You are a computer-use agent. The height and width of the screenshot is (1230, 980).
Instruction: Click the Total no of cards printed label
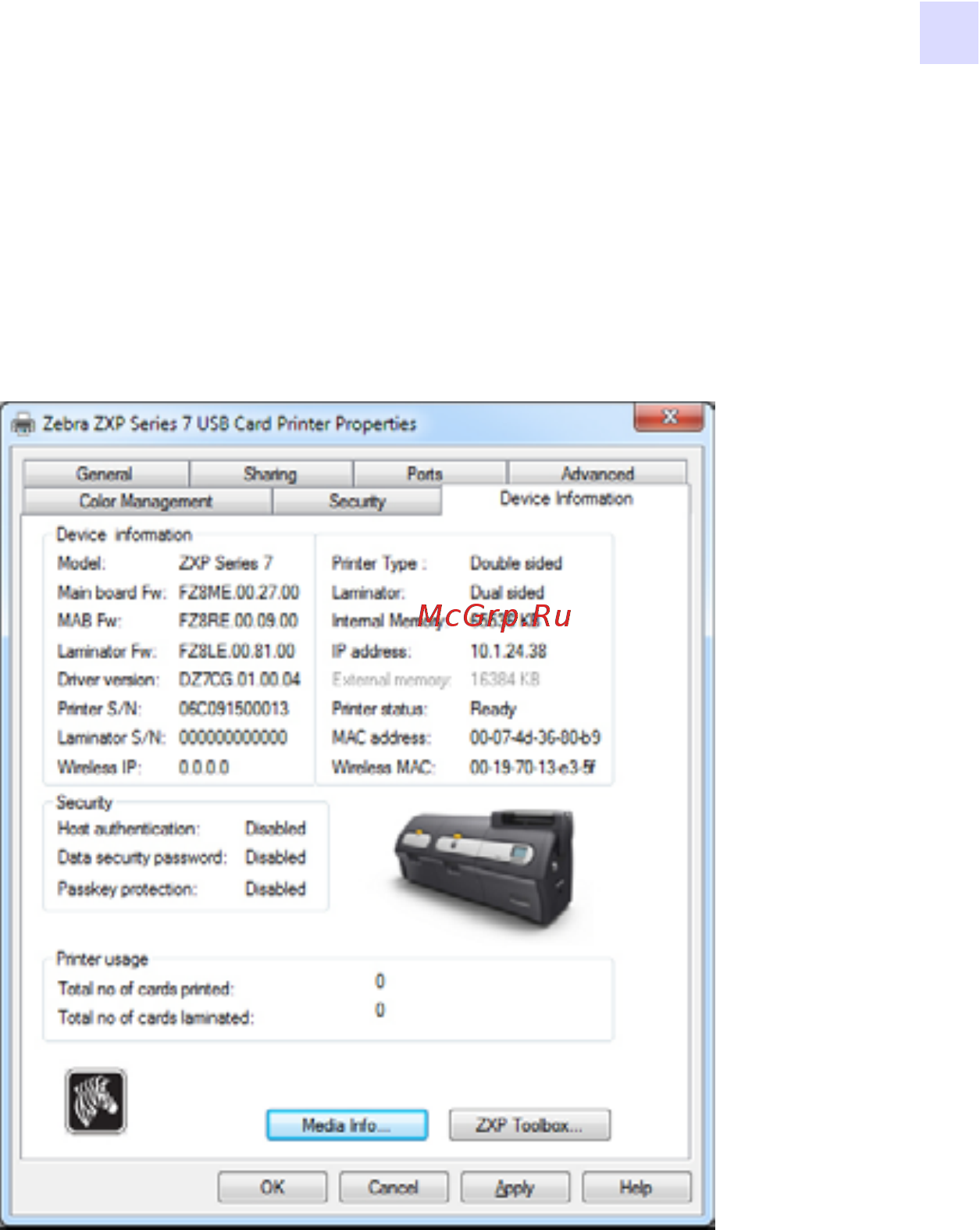pos(146,989)
